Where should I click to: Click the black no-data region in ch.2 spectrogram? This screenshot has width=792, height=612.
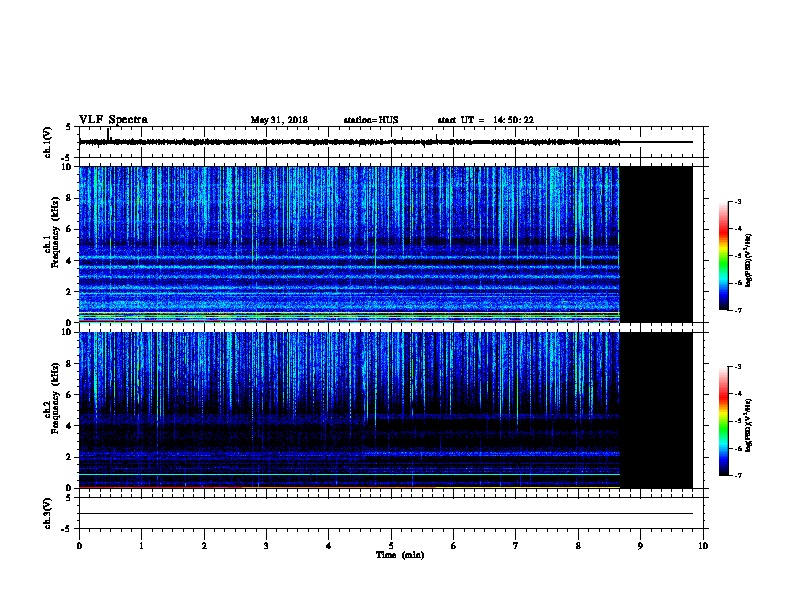656,410
